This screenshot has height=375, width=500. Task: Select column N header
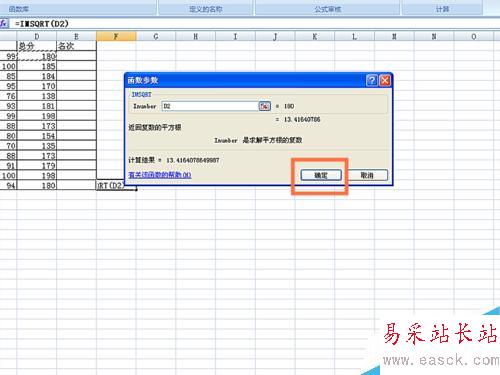point(434,36)
